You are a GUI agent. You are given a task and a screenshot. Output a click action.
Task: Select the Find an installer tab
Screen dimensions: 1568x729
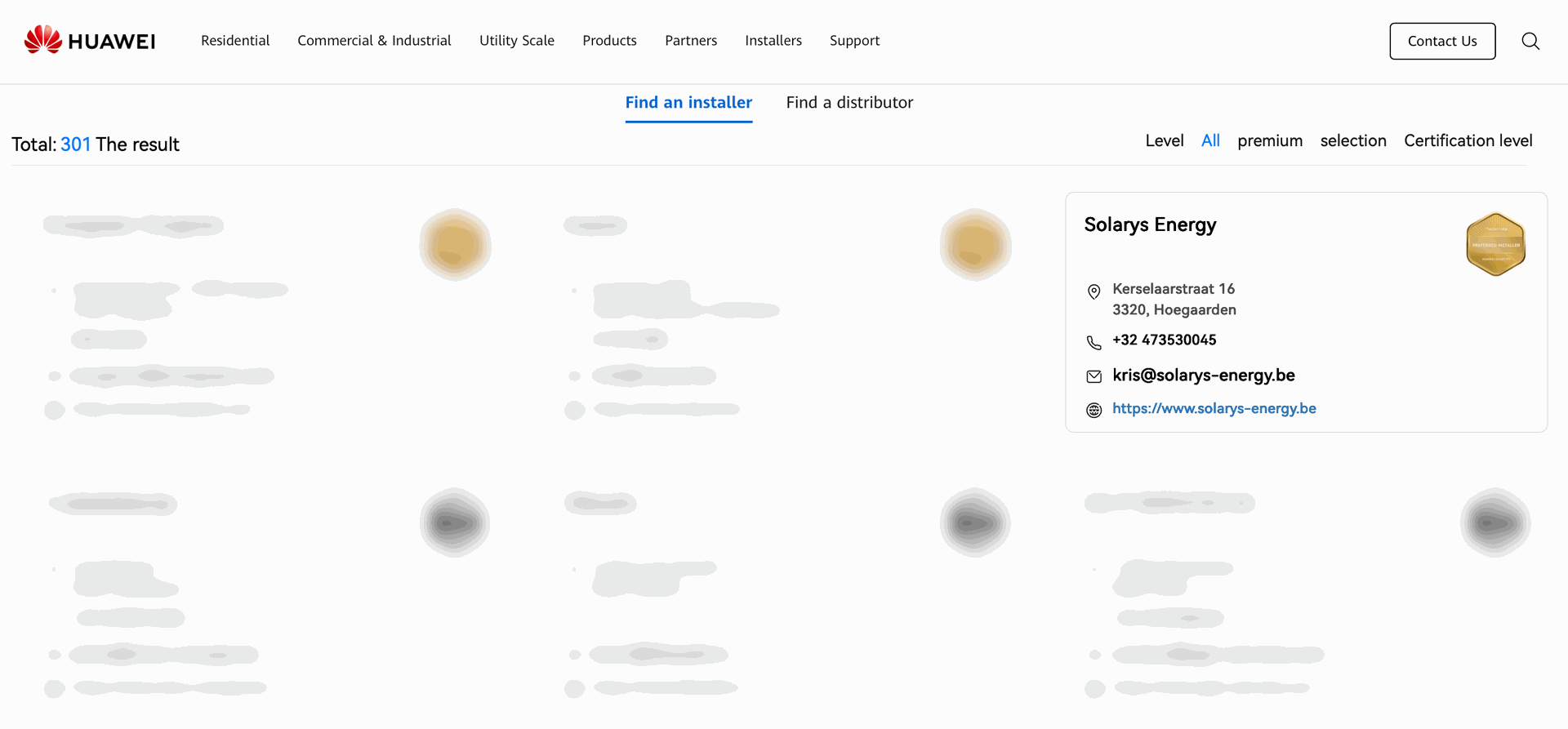[x=688, y=103]
